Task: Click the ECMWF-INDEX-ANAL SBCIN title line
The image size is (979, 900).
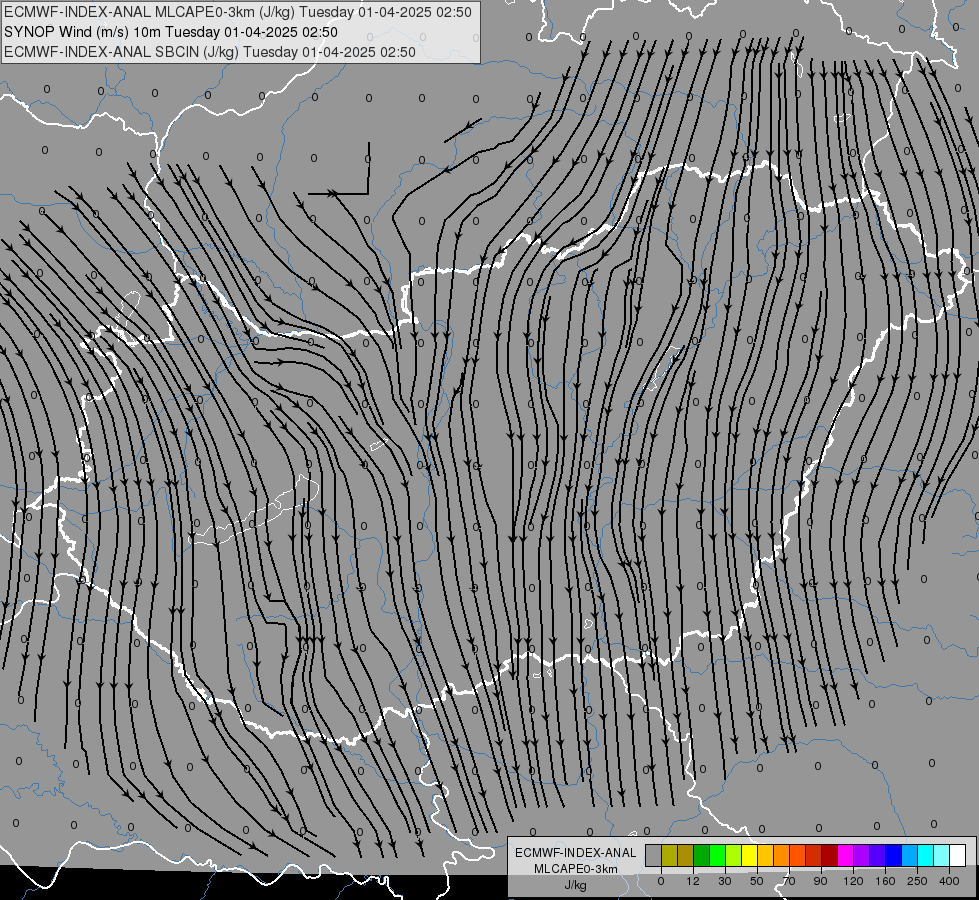Action: 210,52
